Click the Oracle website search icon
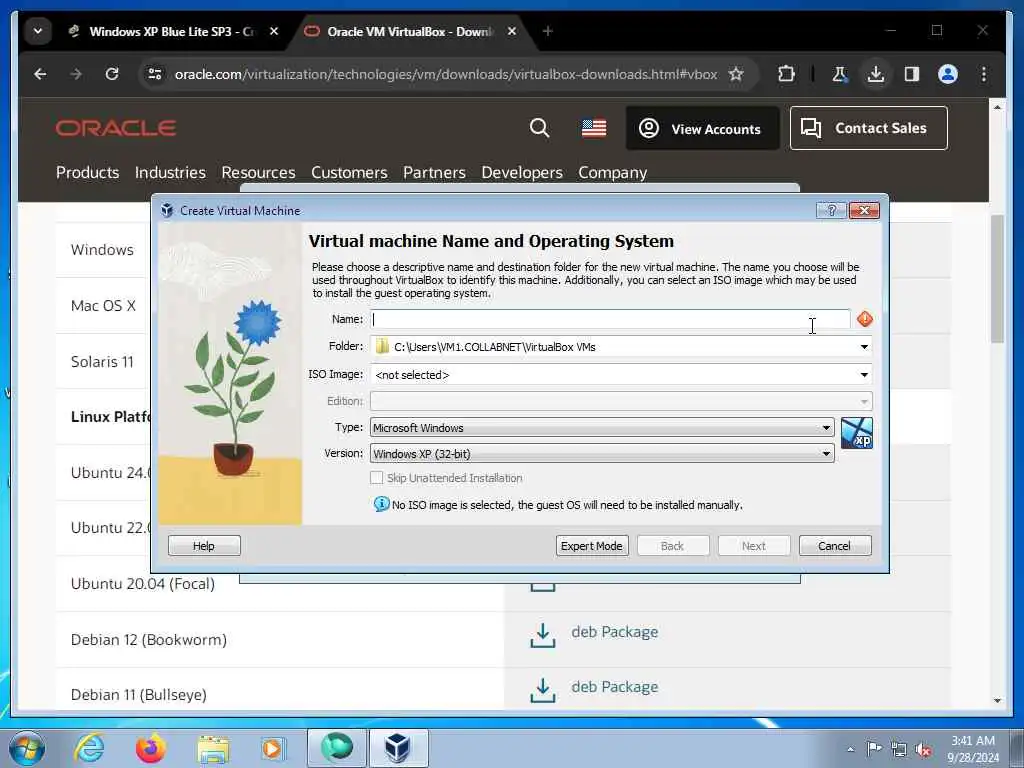The image size is (1024, 768). tap(539, 128)
